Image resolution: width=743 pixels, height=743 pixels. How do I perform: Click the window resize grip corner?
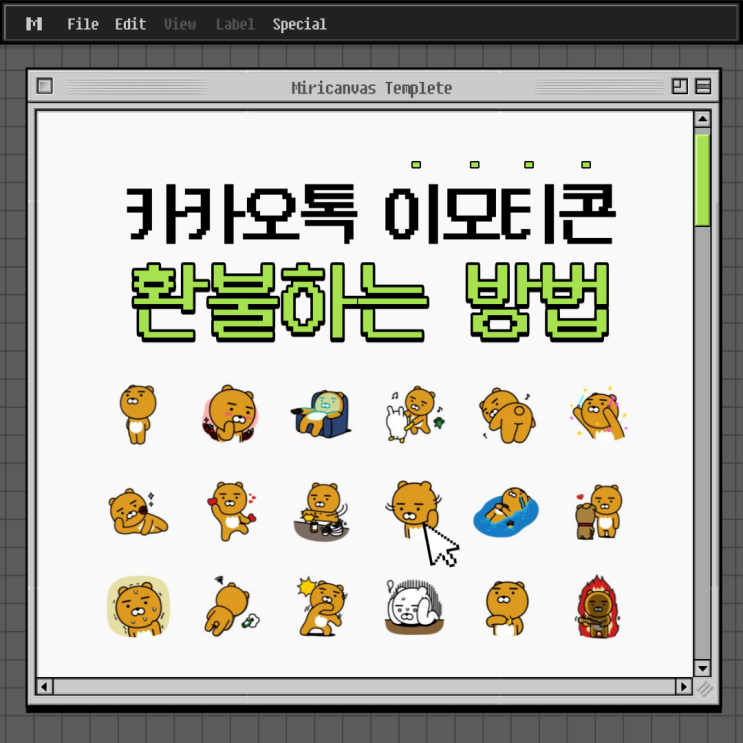click(x=705, y=689)
